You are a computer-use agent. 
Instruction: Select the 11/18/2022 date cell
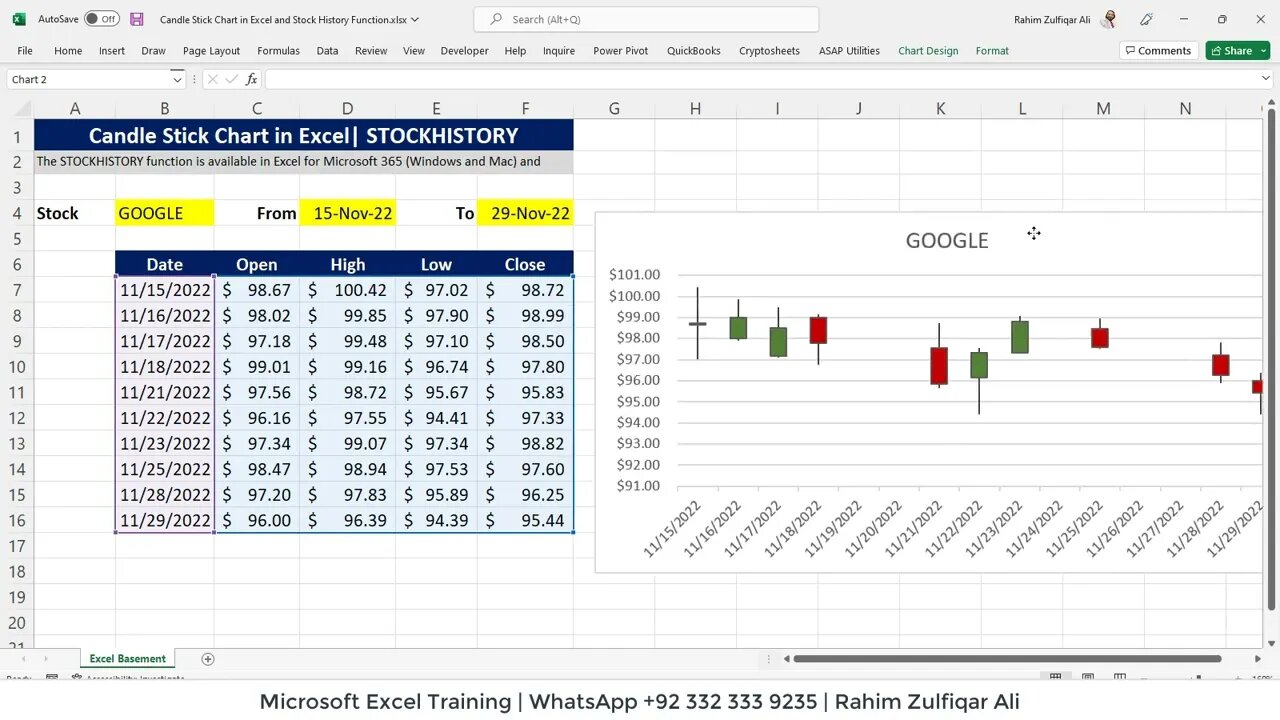pyautogui.click(x=164, y=367)
